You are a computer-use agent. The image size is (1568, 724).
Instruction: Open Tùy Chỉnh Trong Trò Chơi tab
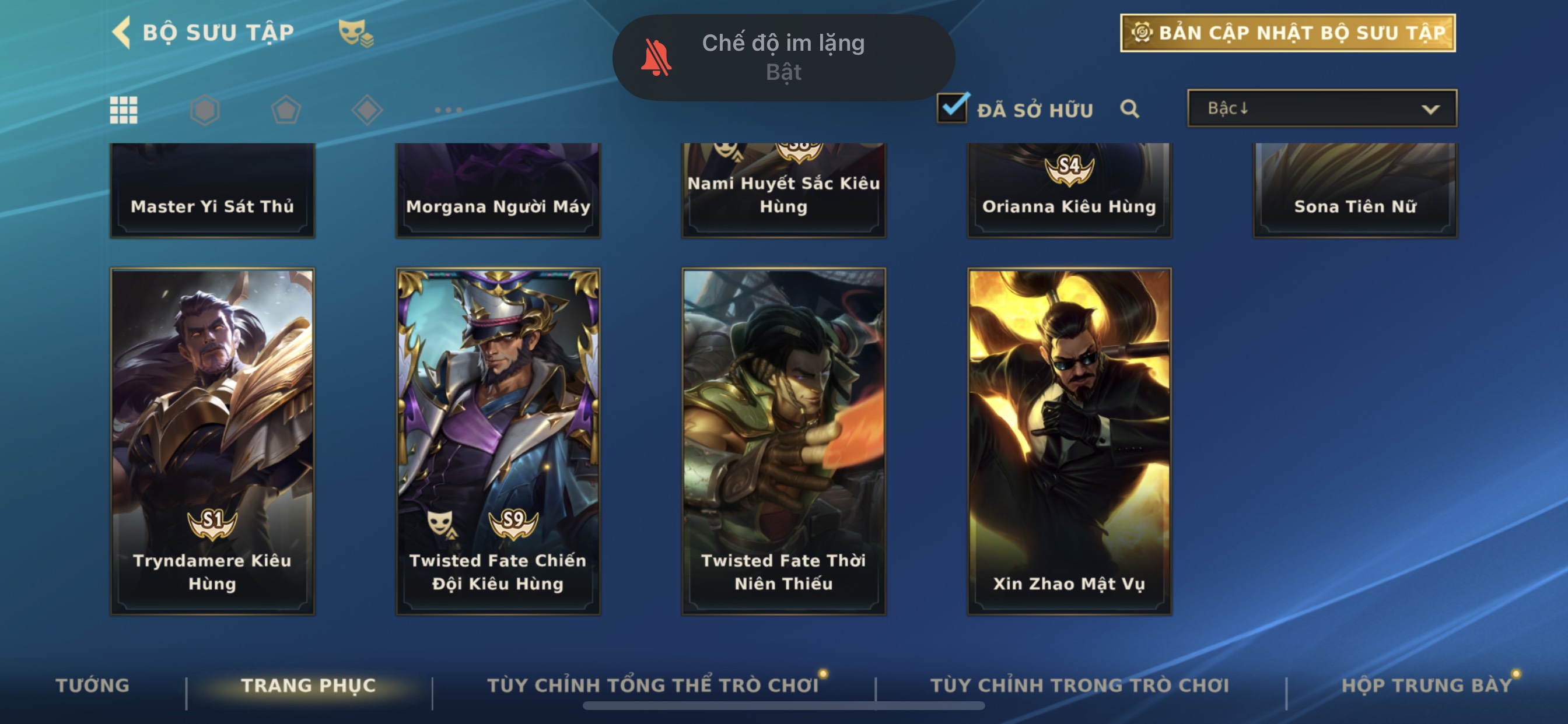[1079, 685]
